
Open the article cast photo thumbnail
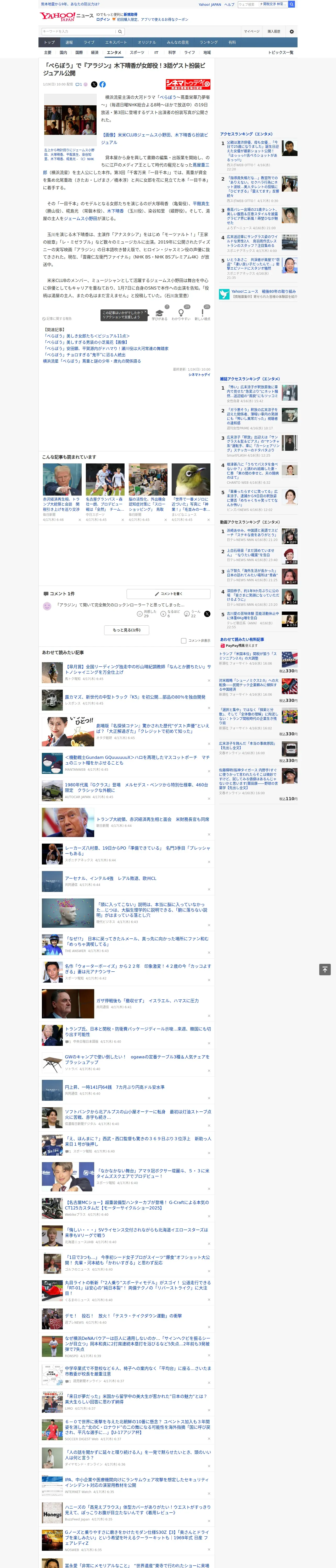tap(70, 120)
